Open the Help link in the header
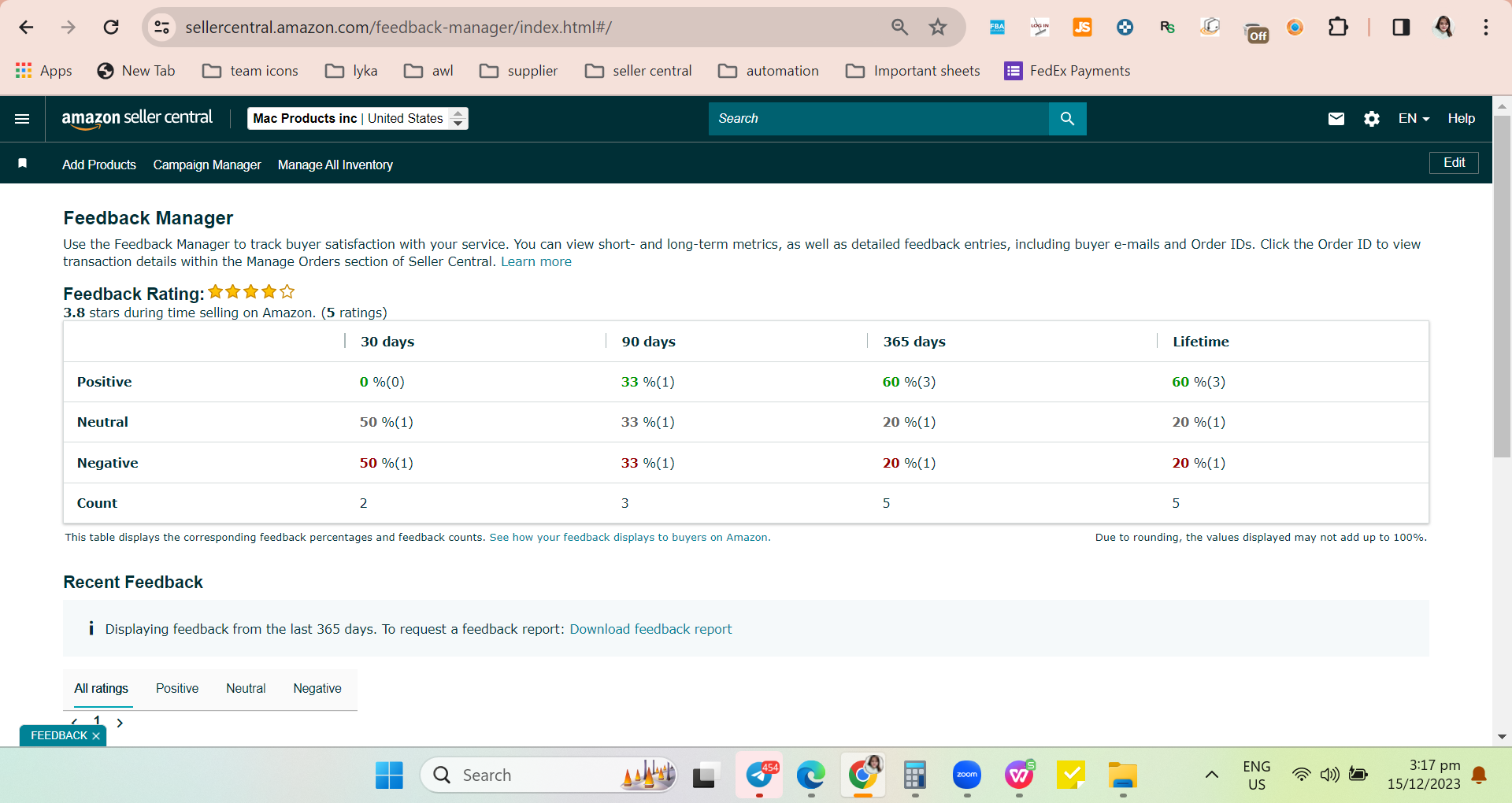This screenshot has width=1512, height=803. point(1462,119)
